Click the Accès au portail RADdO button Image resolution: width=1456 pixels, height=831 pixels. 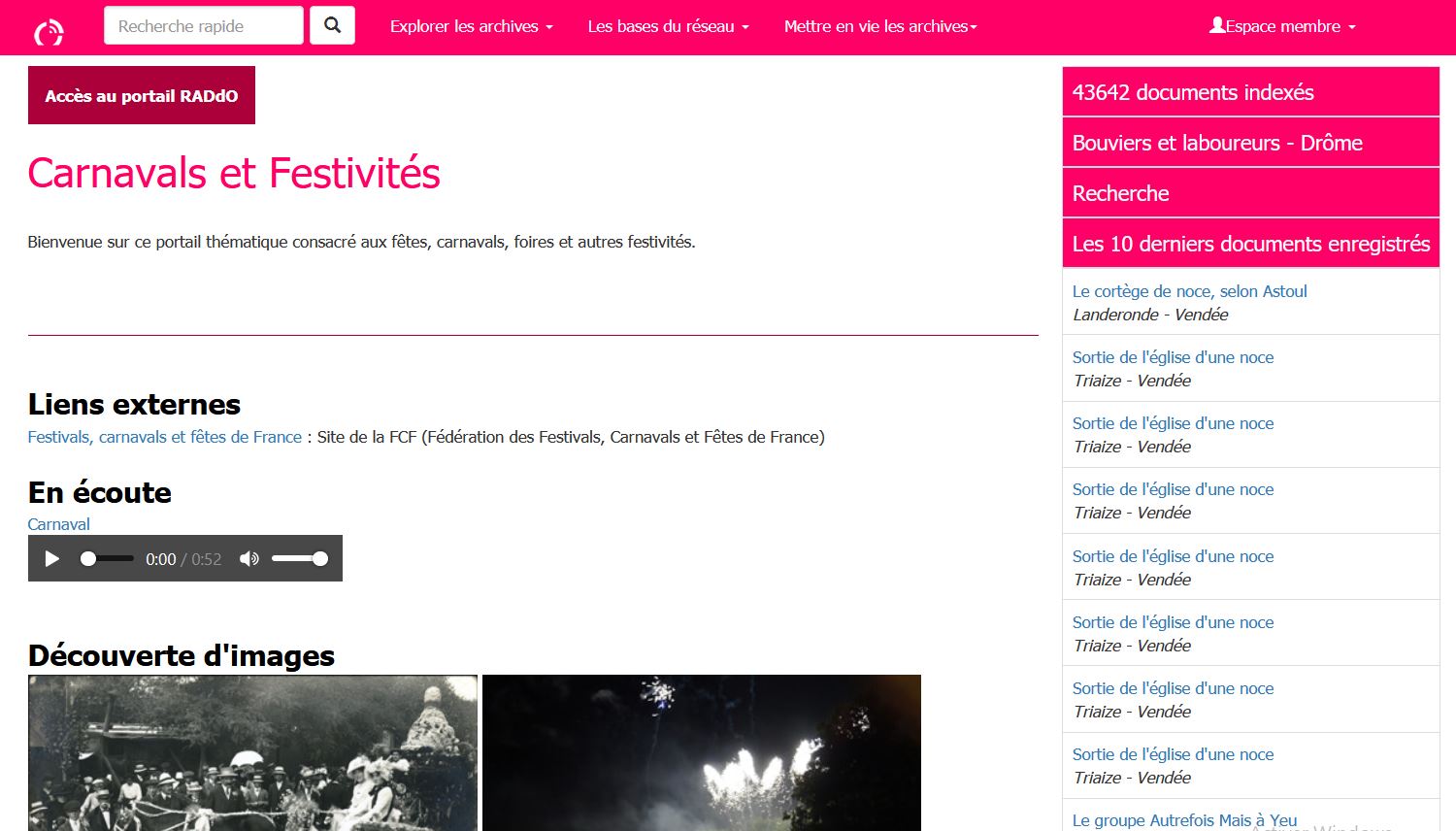(x=142, y=95)
